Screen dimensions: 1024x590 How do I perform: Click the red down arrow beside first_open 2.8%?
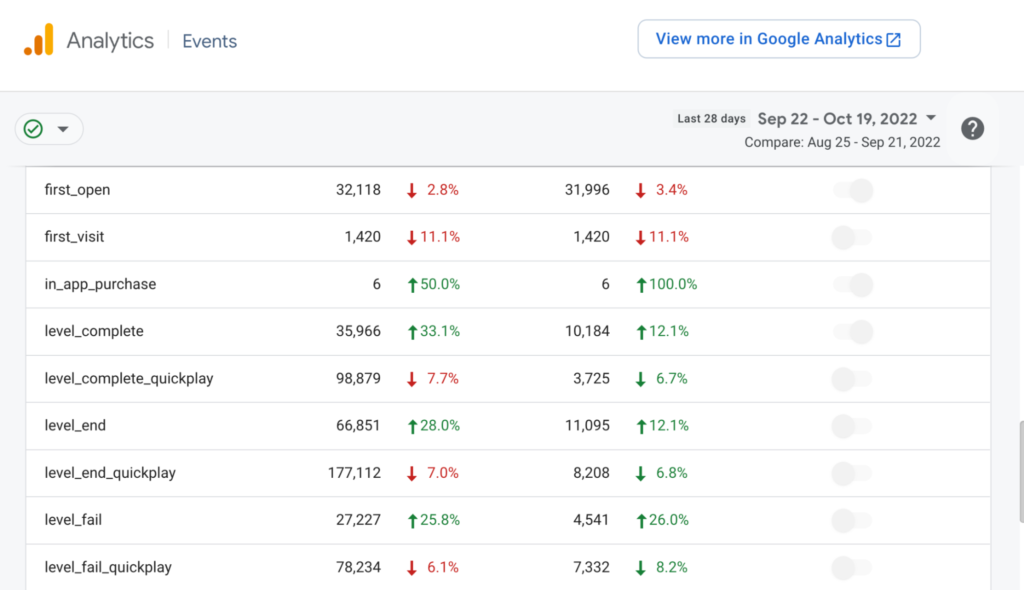[412, 190]
